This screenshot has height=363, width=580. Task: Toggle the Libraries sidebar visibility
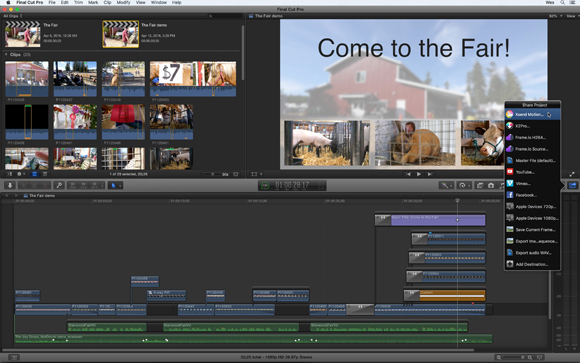point(10,174)
